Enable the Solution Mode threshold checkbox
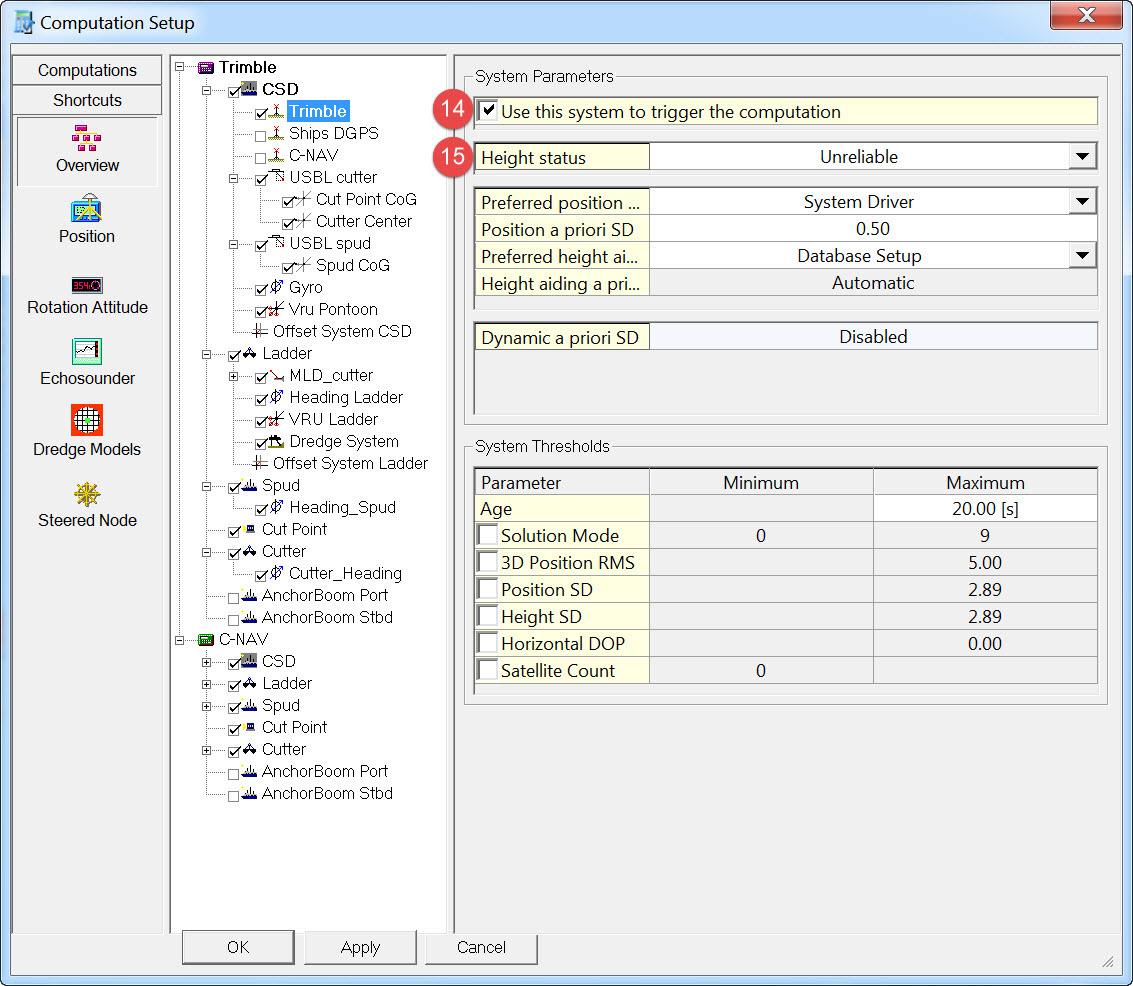 [x=487, y=535]
